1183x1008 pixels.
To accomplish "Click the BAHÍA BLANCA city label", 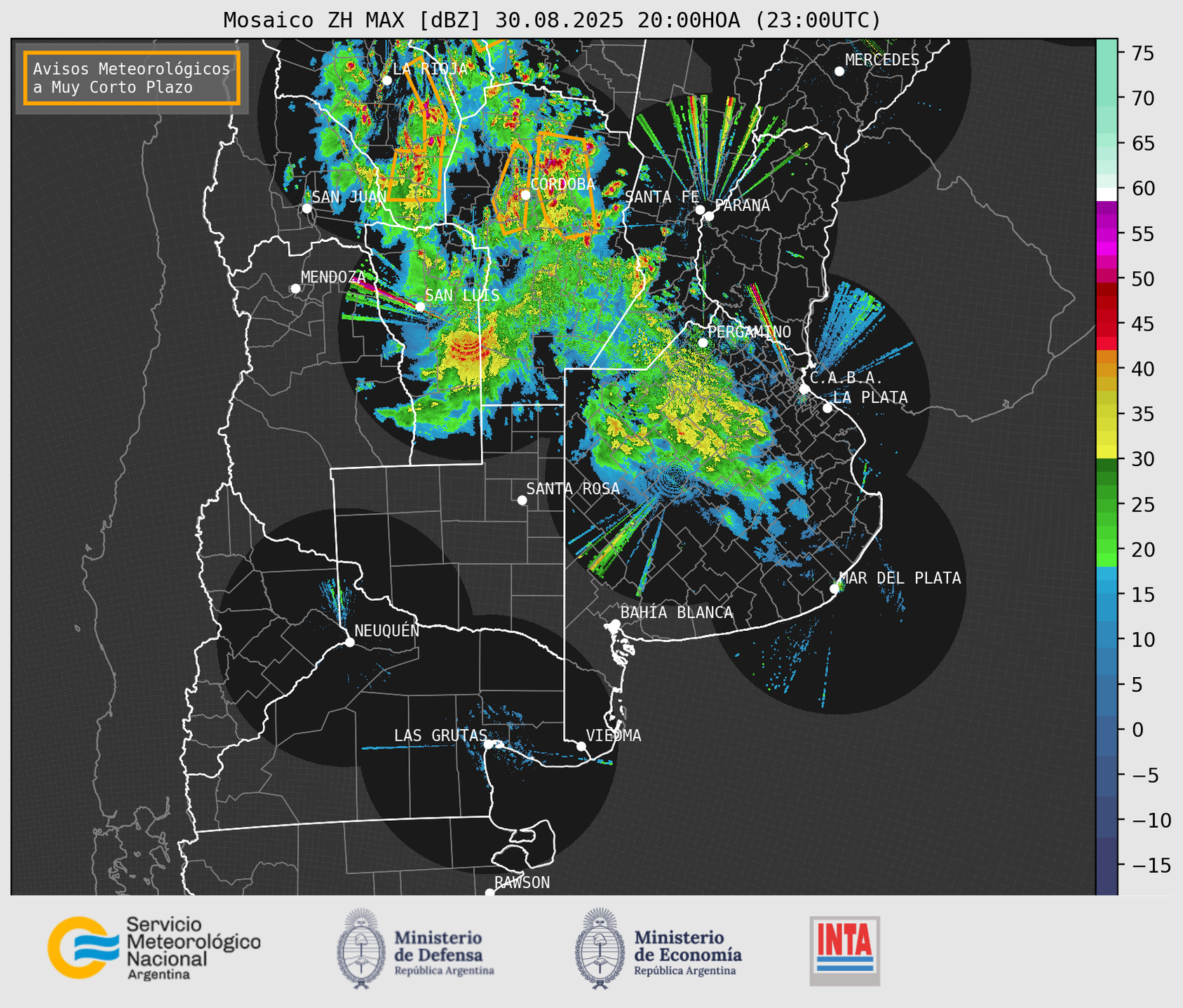I will (677, 613).
